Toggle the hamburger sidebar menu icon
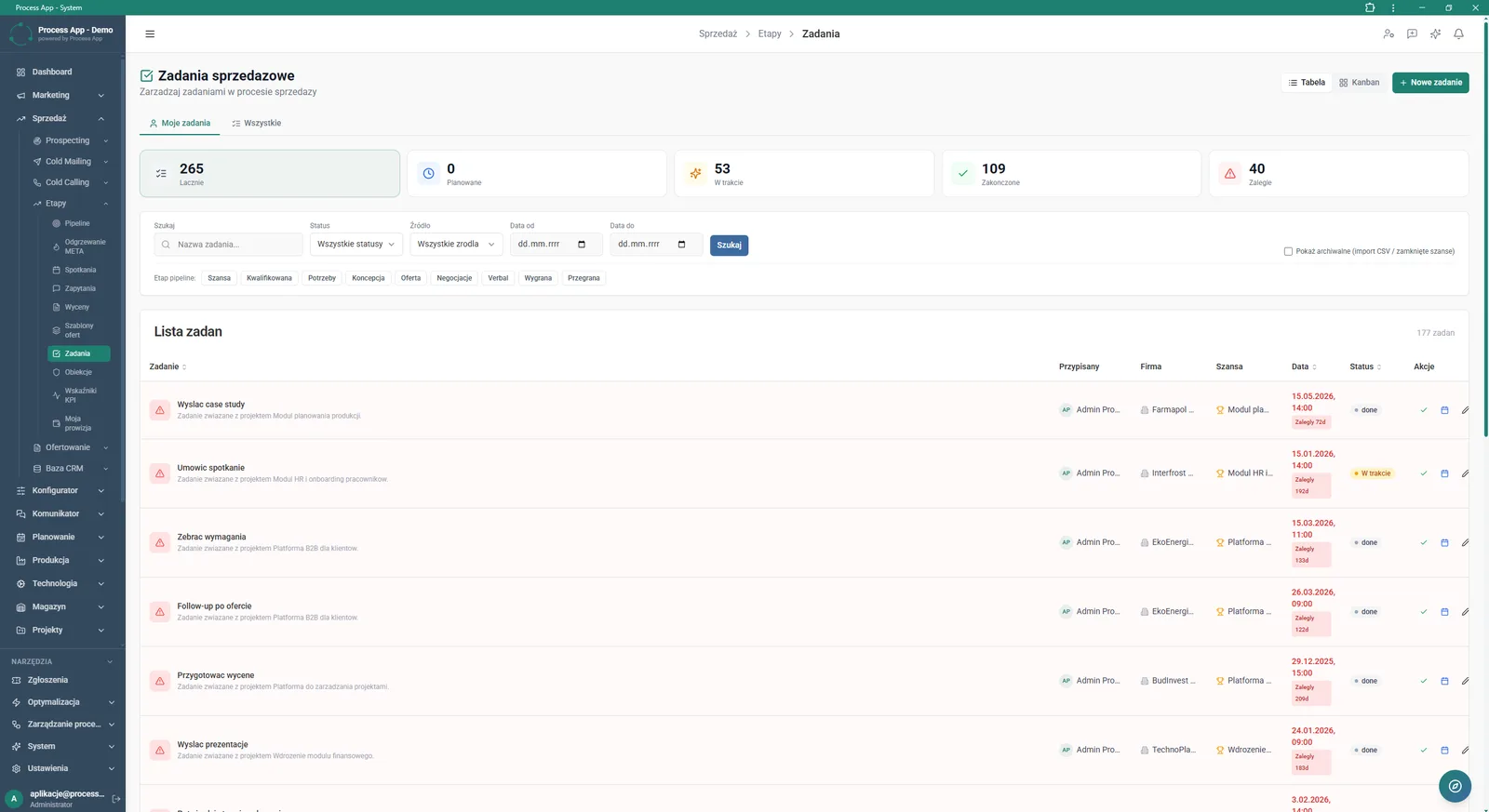Image resolution: width=1489 pixels, height=812 pixels. coord(150,33)
